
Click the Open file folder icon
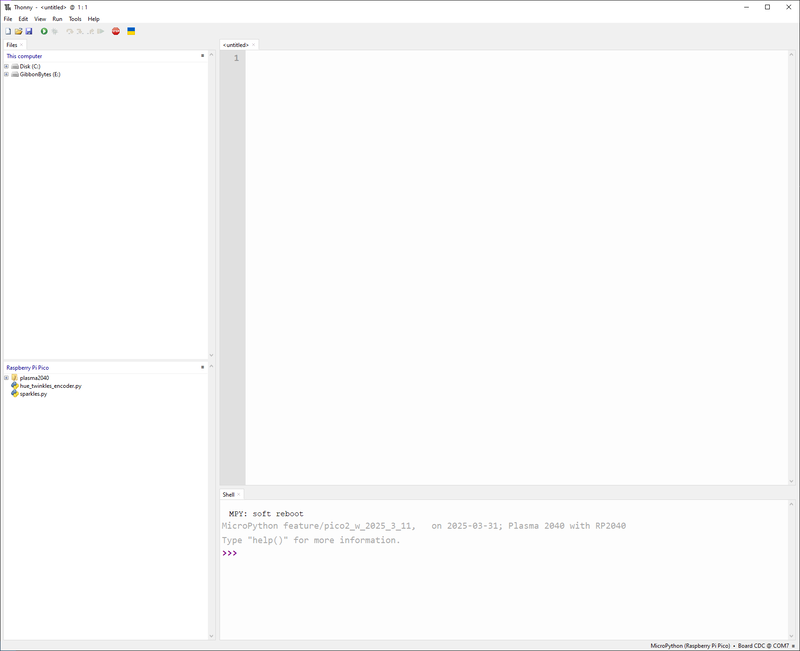[18, 31]
